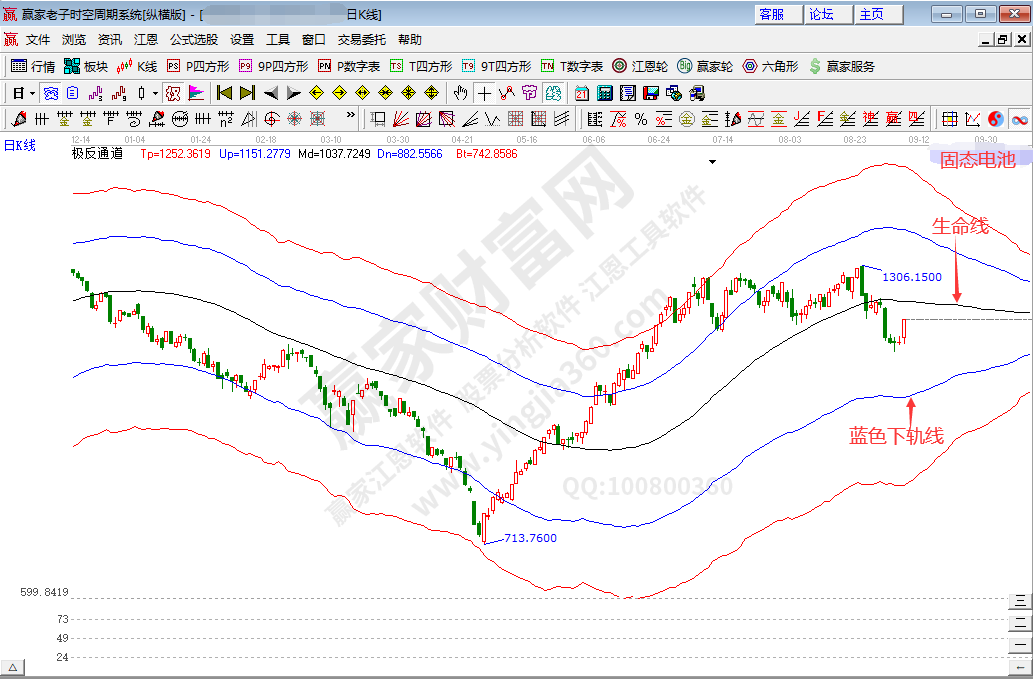Viewport: 1033px width, 679px height.
Task: Select the hand pan tool
Action: pyautogui.click(x=460, y=93)
